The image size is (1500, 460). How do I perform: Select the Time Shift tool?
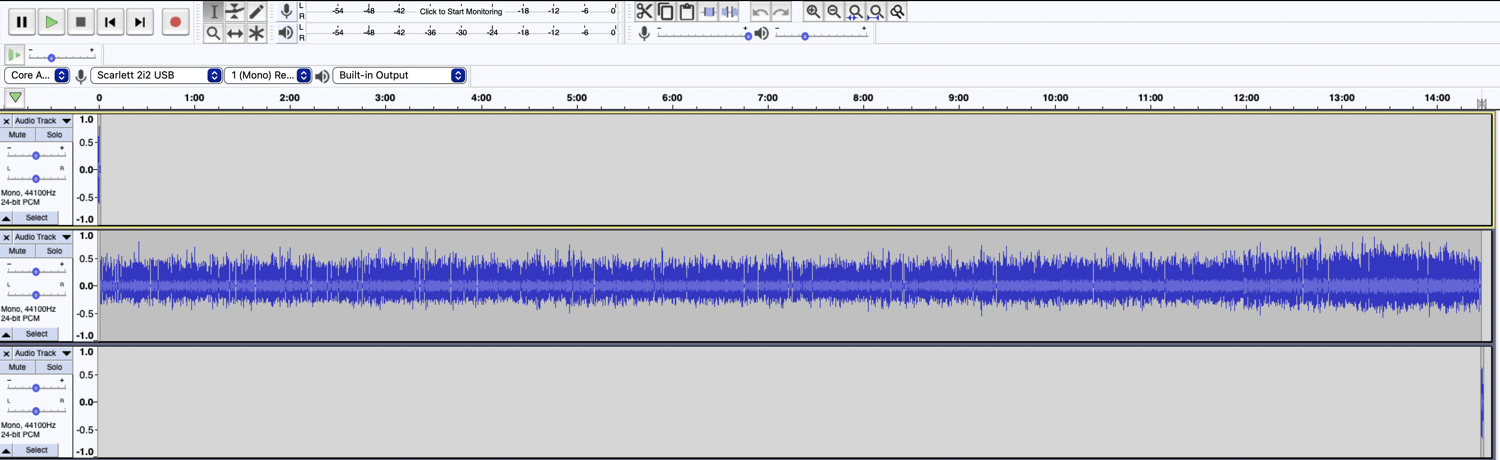pyautogui.click(x=235, y=33)
